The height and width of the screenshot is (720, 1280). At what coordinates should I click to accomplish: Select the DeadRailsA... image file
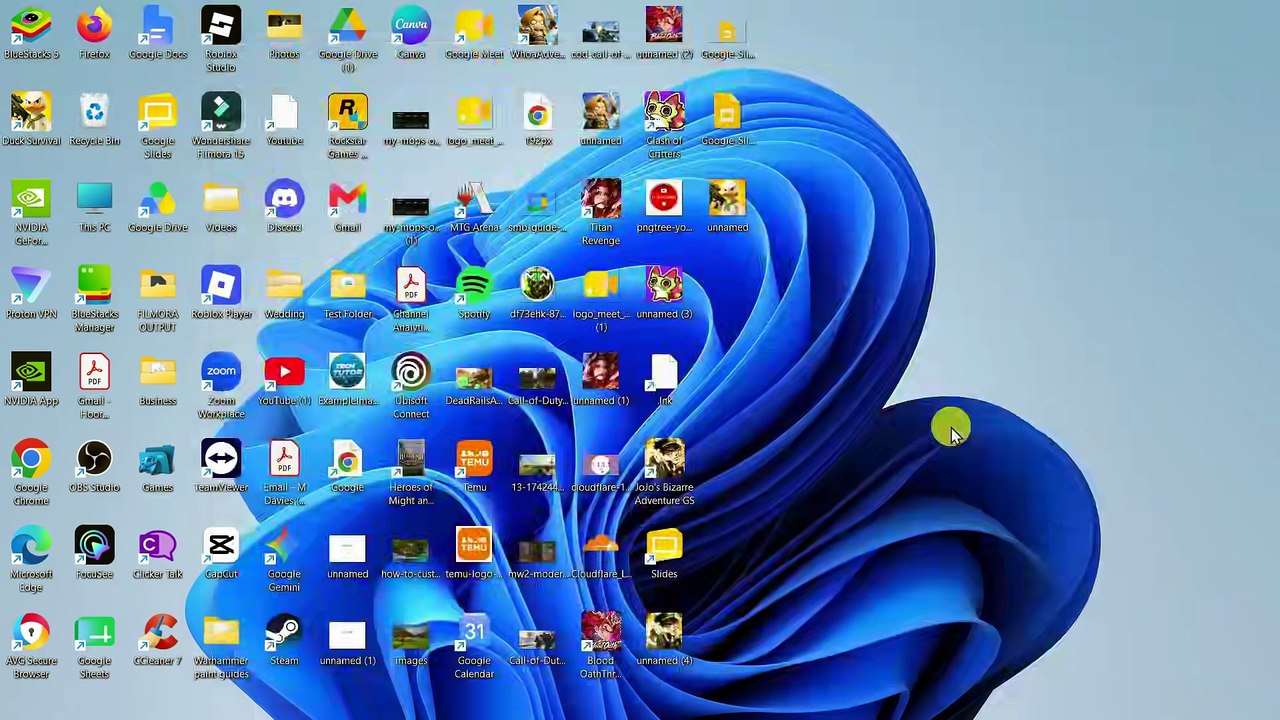(474, 378)
